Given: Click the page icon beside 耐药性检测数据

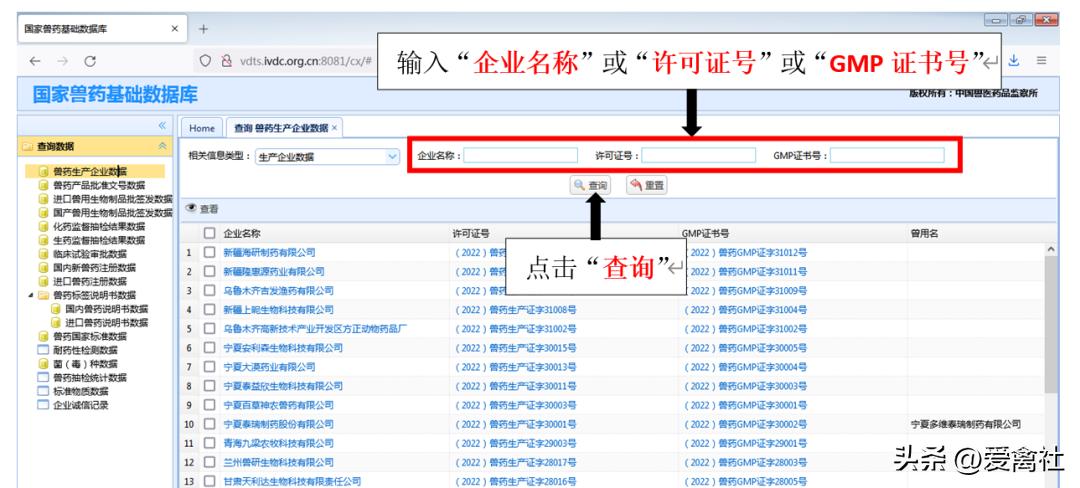Looking at the screenshot, I should pyautogui.click(x=43, y=350).
